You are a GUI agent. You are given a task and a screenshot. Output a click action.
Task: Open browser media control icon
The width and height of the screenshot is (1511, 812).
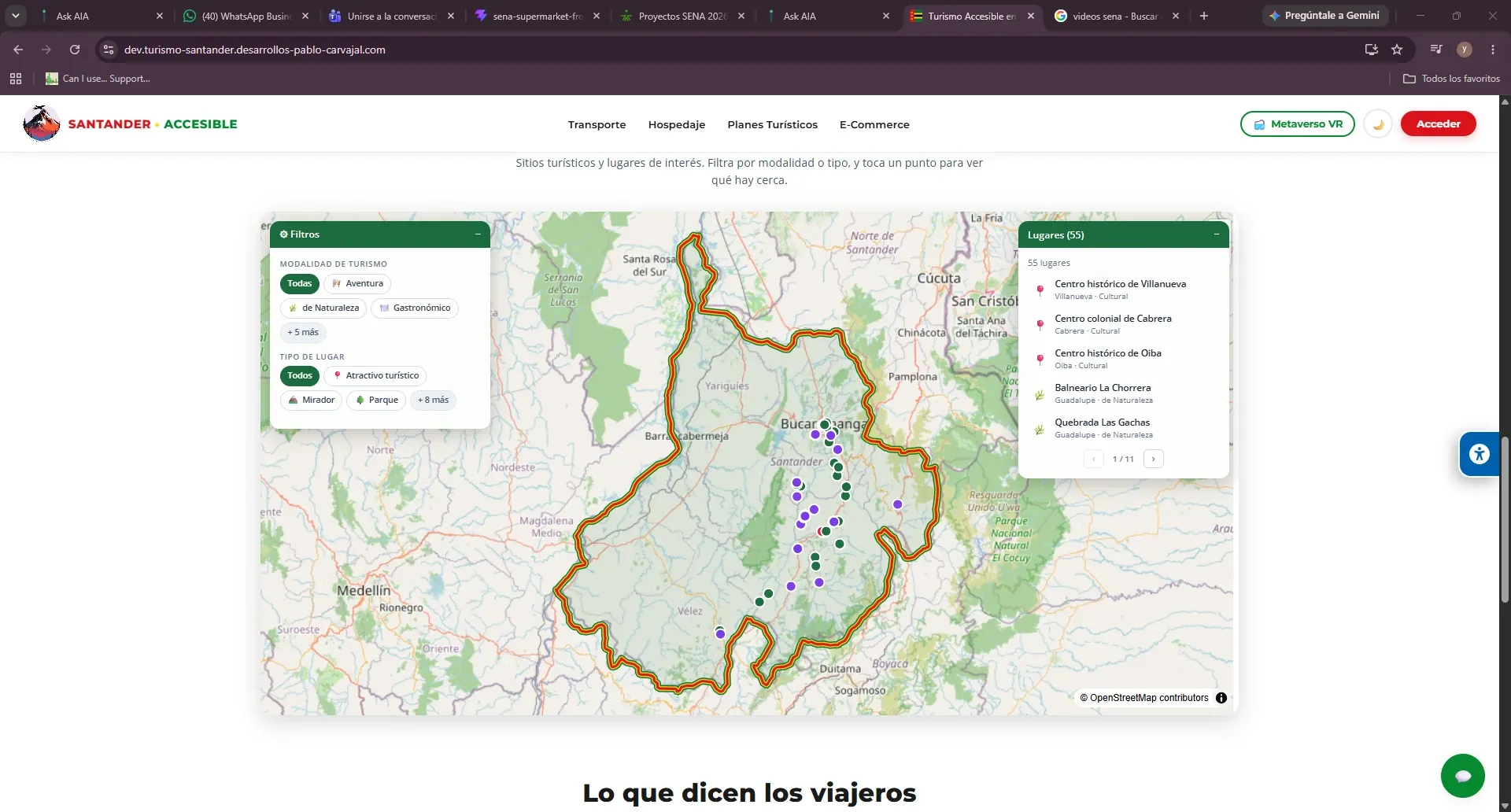click(x=1436, y=50)
